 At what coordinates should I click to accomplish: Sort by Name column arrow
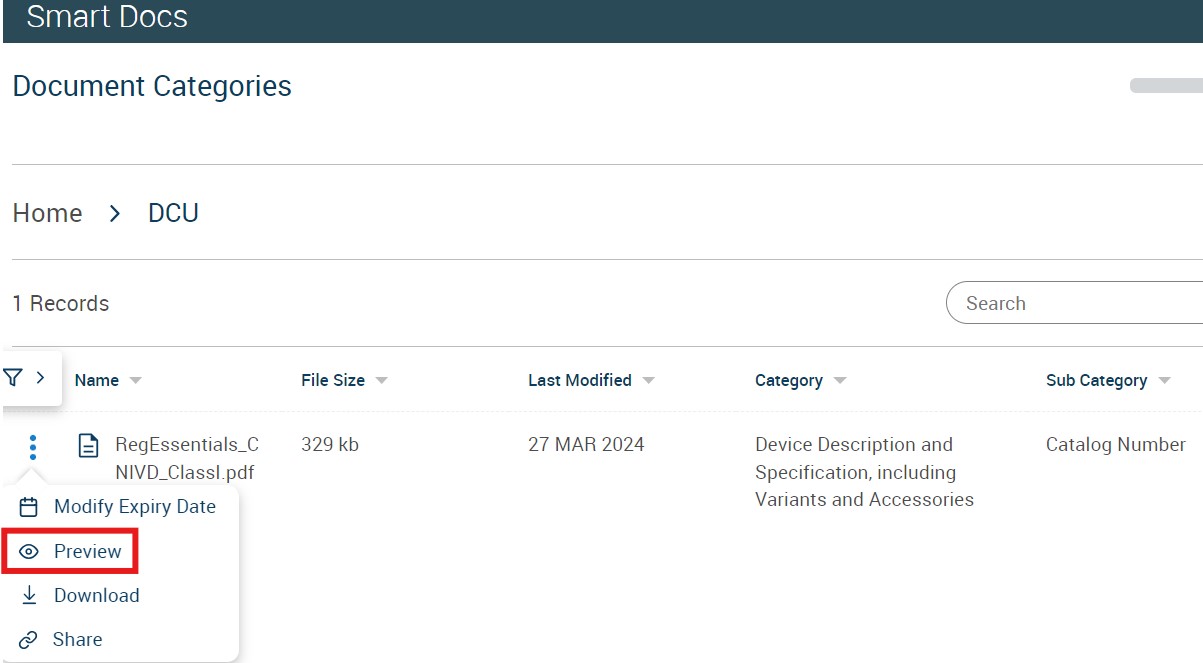(x=136, y=381)
